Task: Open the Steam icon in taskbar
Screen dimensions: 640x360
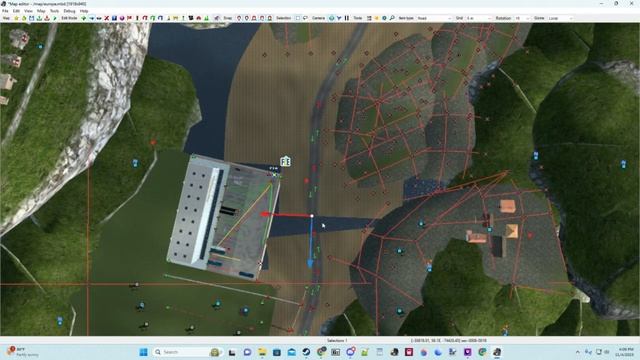Action: (x=306, y=352)
